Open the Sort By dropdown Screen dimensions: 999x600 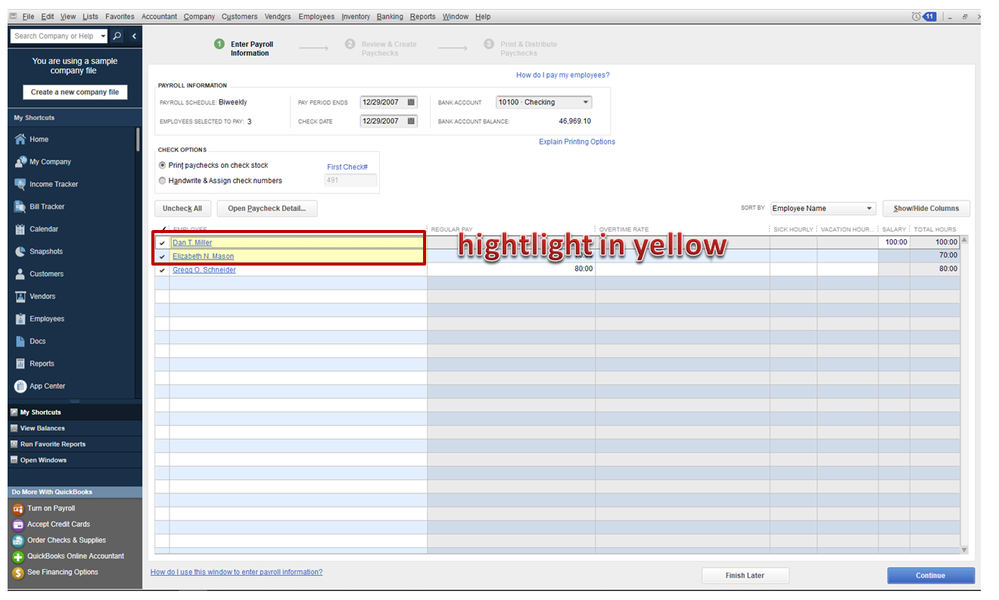click(823, 208)
